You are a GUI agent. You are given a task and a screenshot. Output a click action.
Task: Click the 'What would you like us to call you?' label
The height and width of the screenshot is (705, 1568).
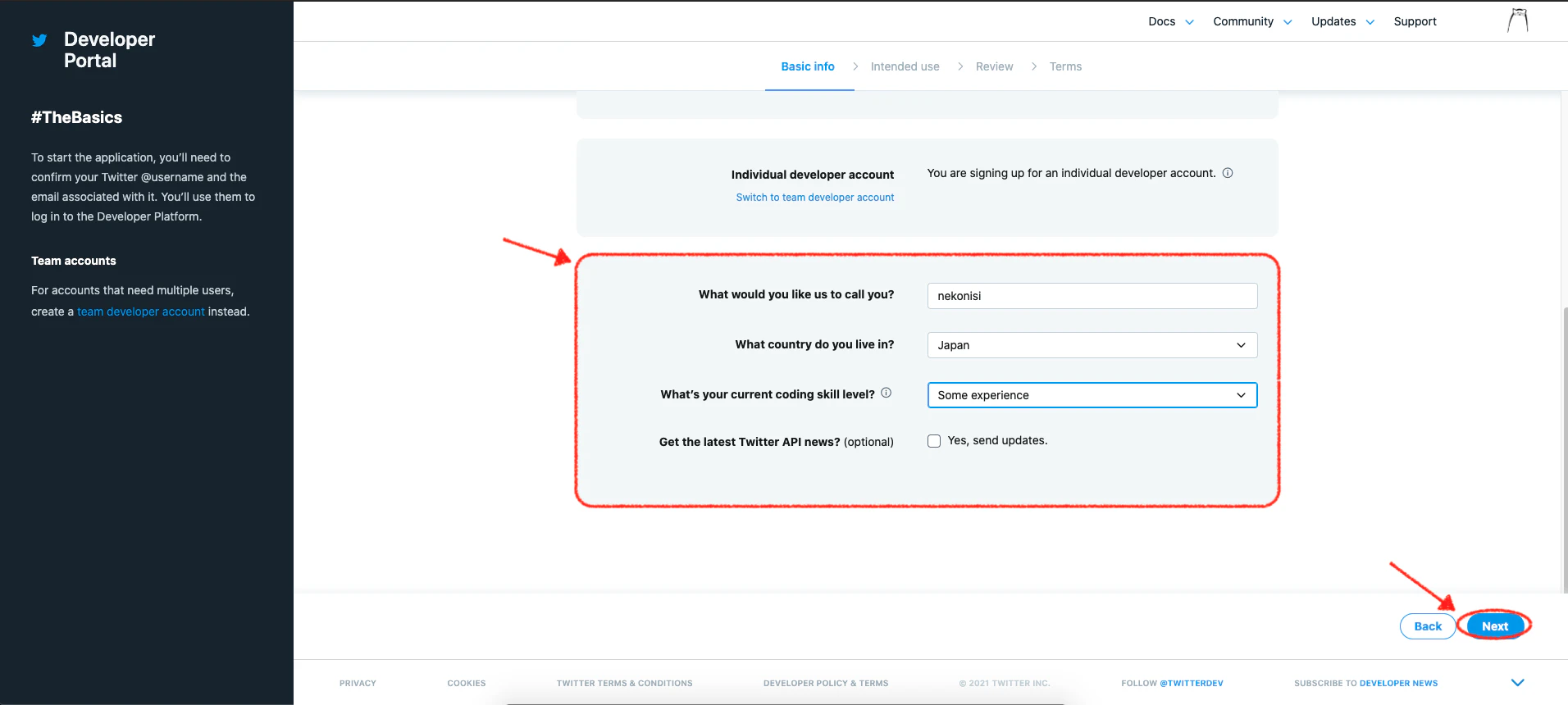click(x=796, y=294)
